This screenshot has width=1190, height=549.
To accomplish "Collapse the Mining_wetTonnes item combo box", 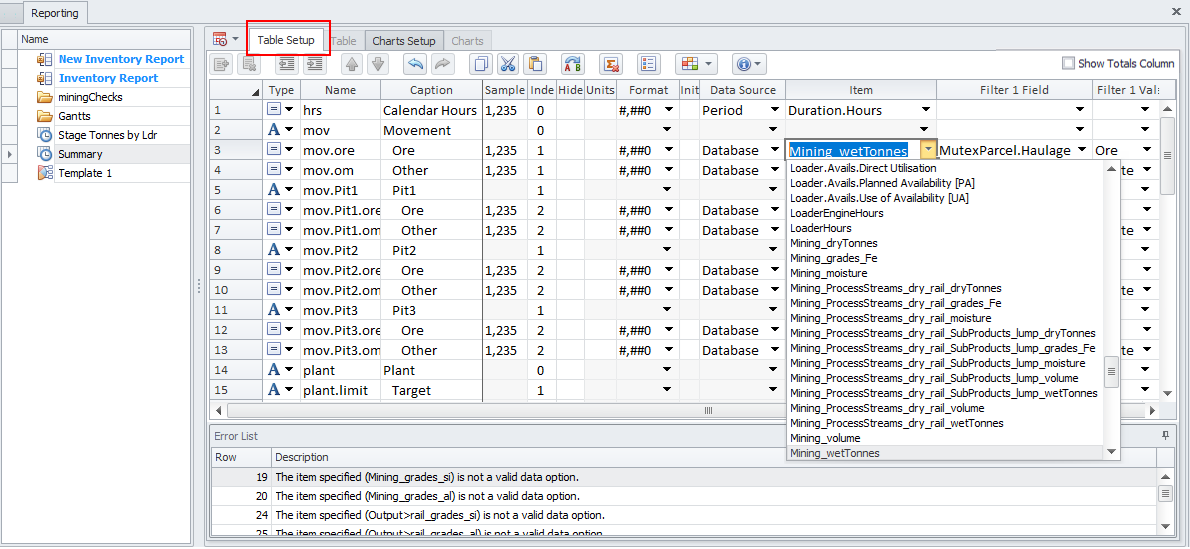I will pos(928,150).
